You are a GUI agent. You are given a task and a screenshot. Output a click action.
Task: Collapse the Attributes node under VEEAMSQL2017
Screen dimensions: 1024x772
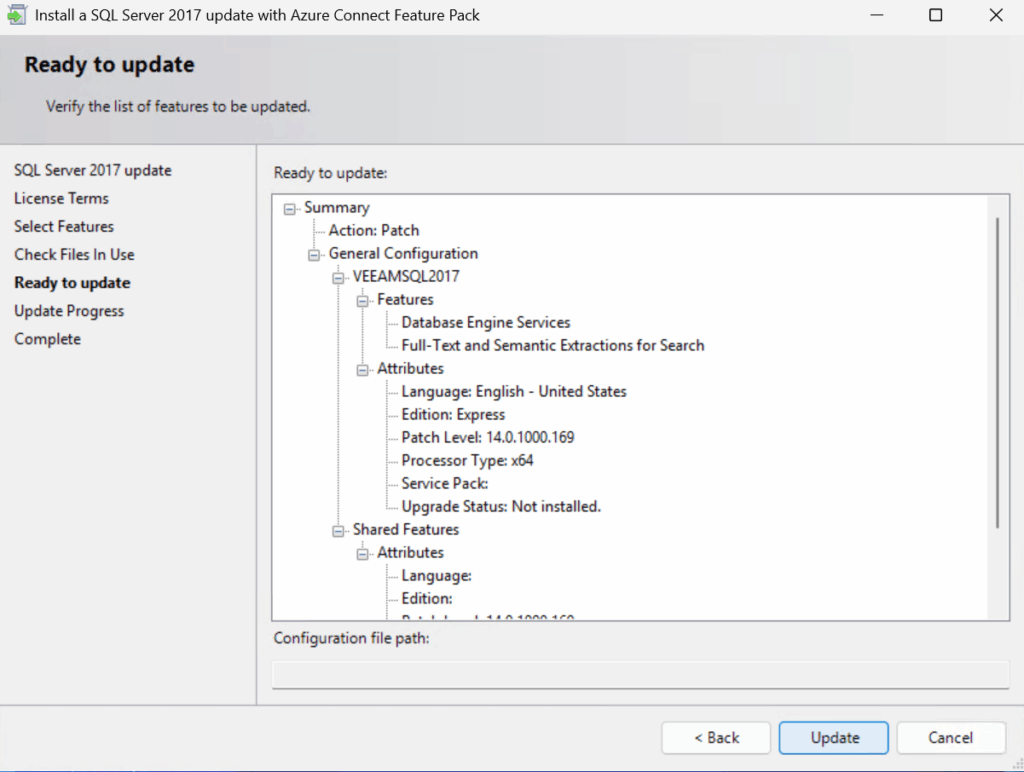pyautogui.click(x=362, y=370)
